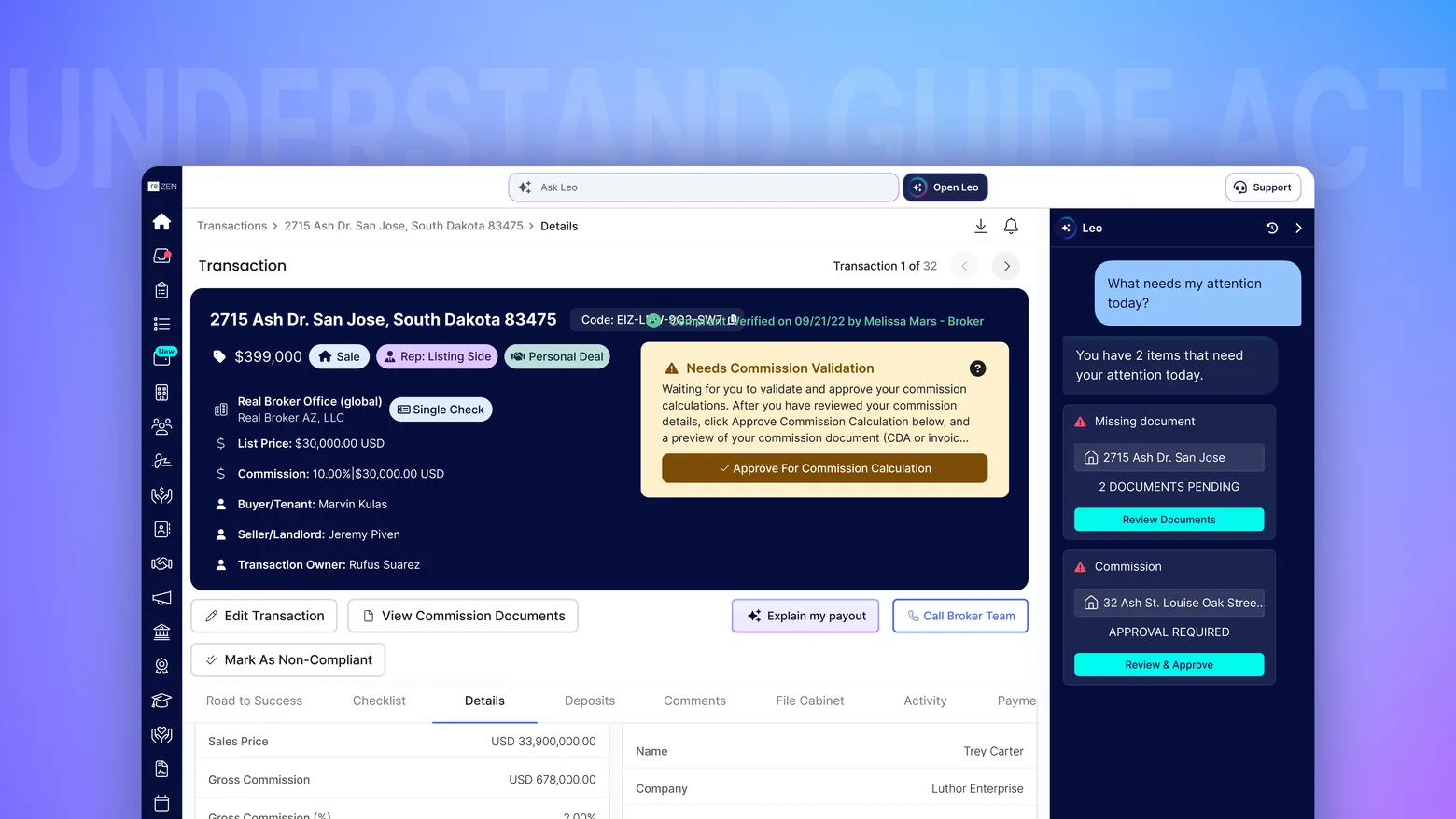Open the inbox icon with red notification dot

[x=161, y=256]
